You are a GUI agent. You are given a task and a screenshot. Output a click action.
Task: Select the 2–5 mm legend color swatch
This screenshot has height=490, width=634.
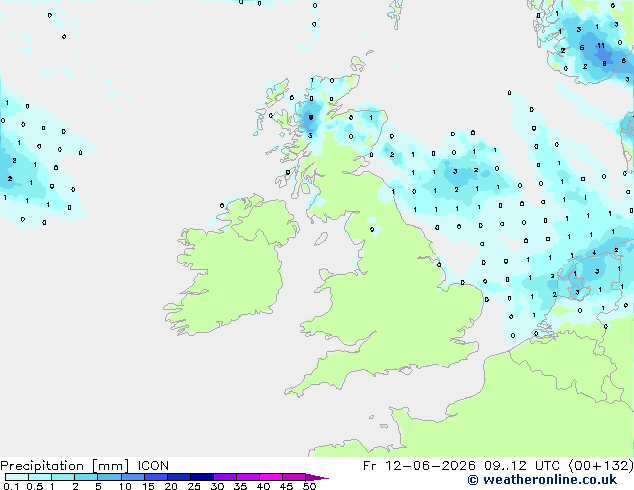[86, 477]
